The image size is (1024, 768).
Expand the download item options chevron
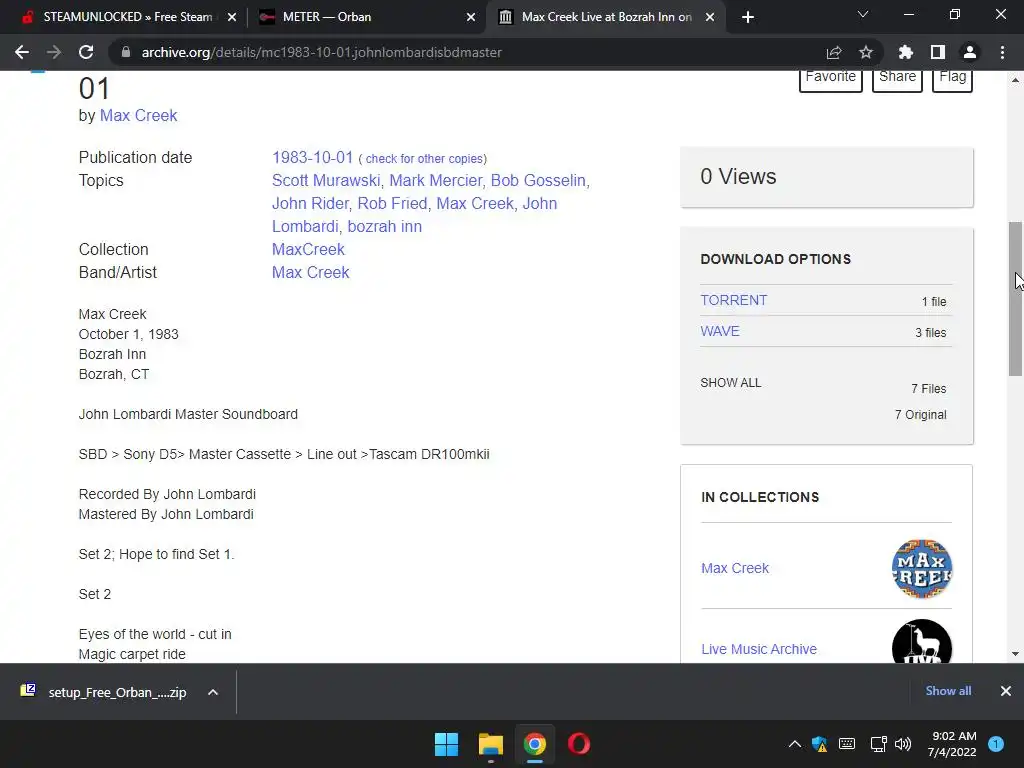213,692
